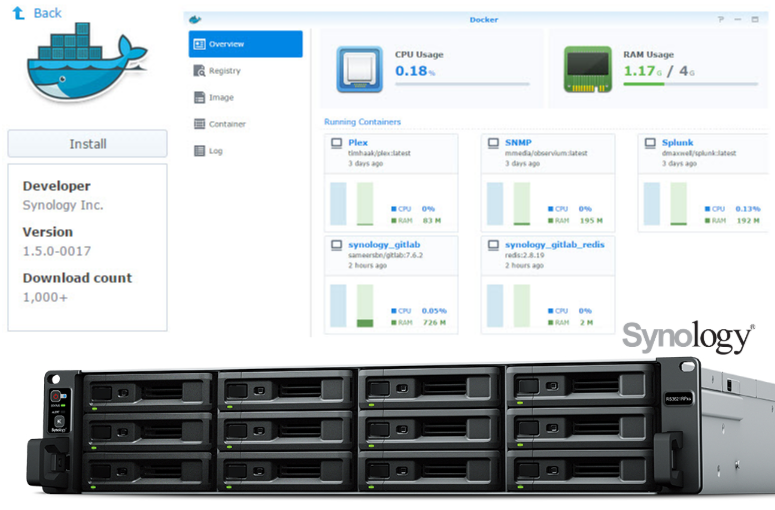Click the image name sameersbn/gitlab:7.6.2
The image size is (775, 510).
pos(386,255)
